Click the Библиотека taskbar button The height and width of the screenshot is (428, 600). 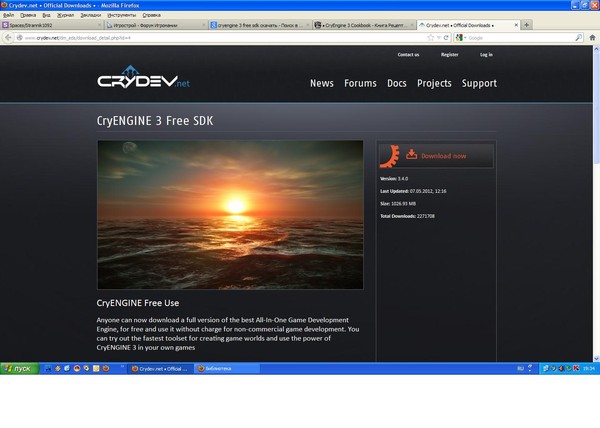point(227,369)
